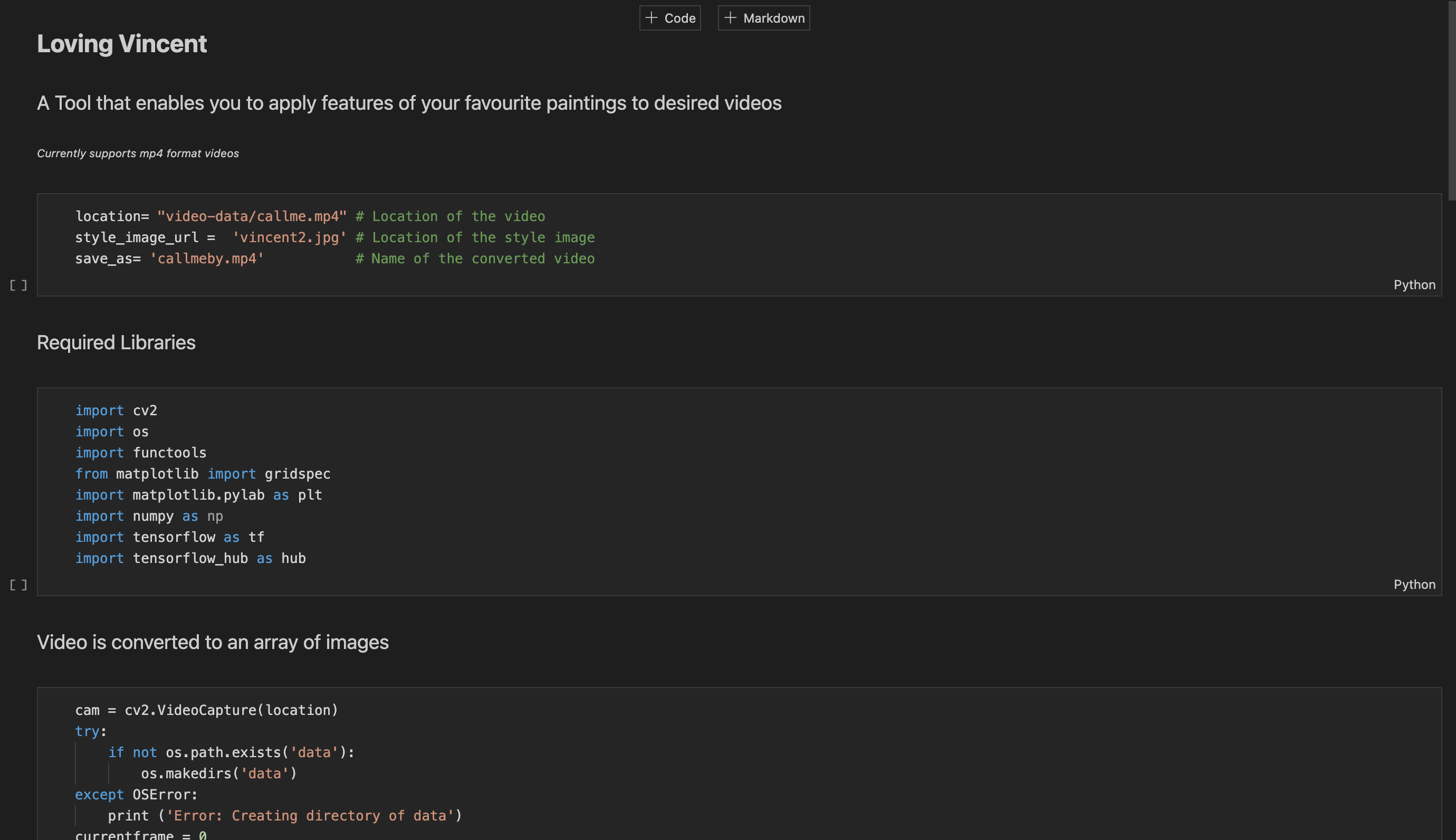Click the plus Markdown button
The height and width of the screenshot is (840, 1456).
[x=763, y=18]
